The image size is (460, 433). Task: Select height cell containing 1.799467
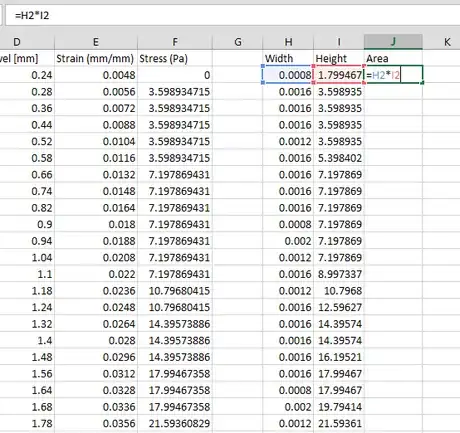(x=339, y=75)
